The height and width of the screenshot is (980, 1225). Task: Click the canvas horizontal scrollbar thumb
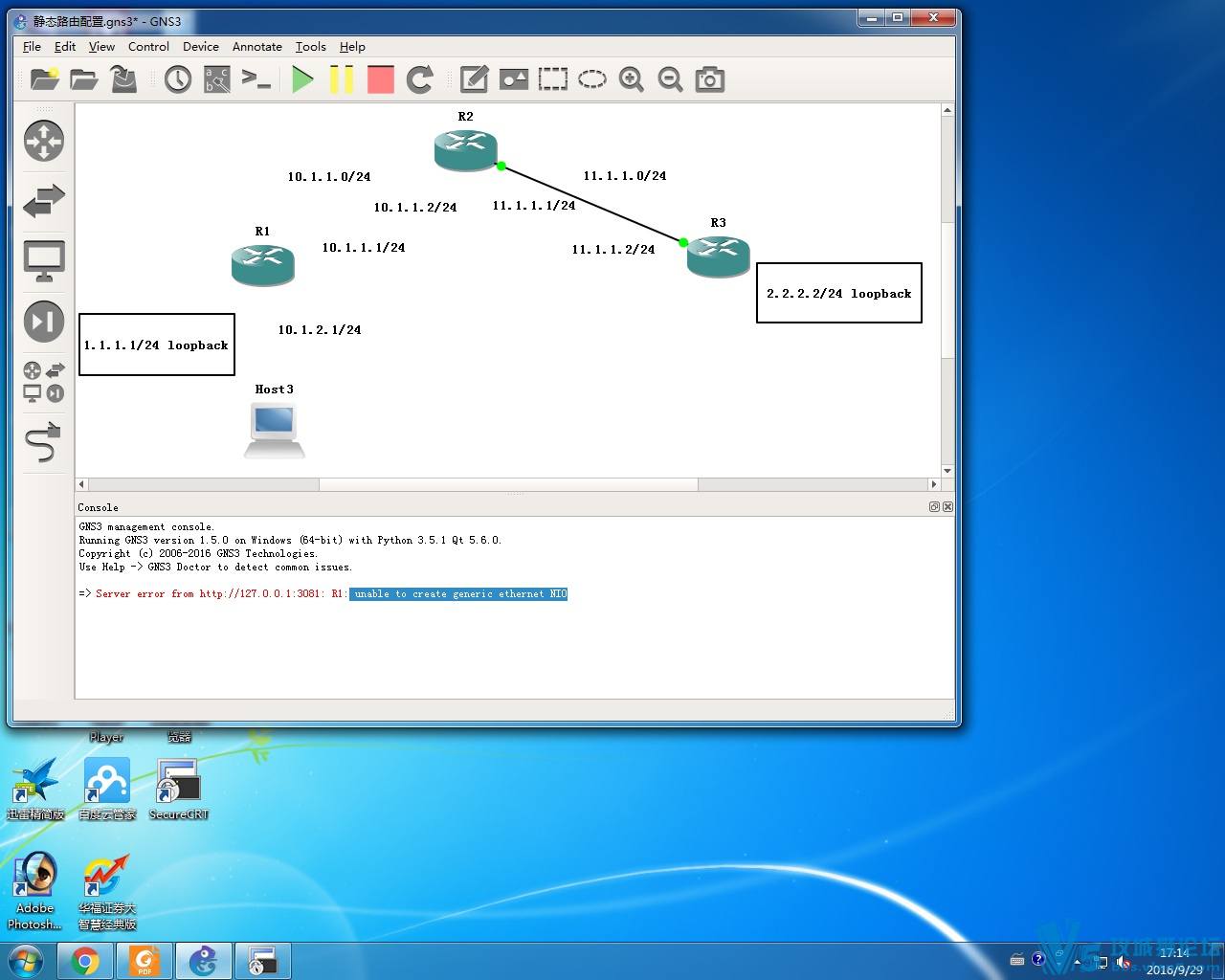click(508, 484)
